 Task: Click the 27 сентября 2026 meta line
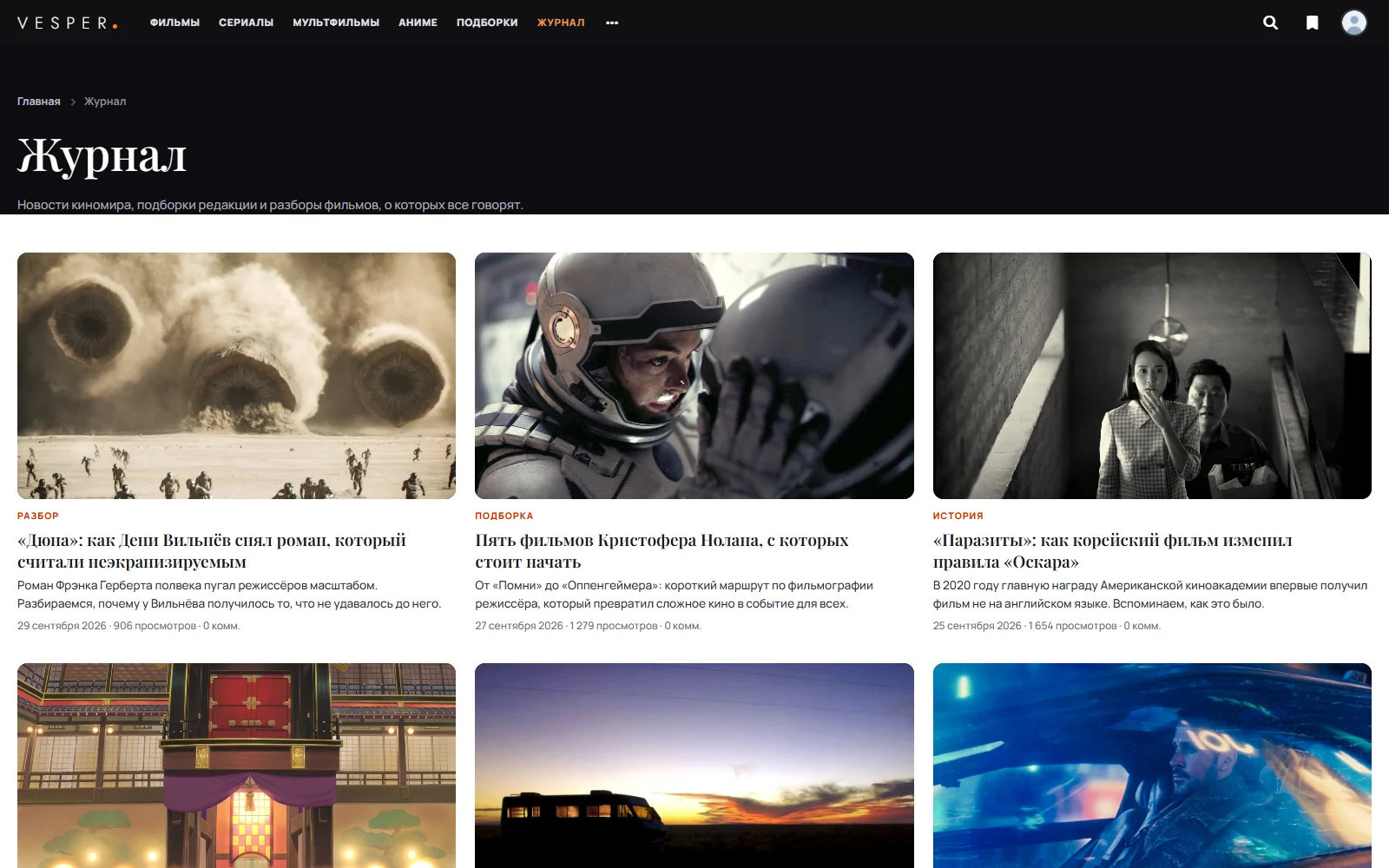tap(588, 626)
